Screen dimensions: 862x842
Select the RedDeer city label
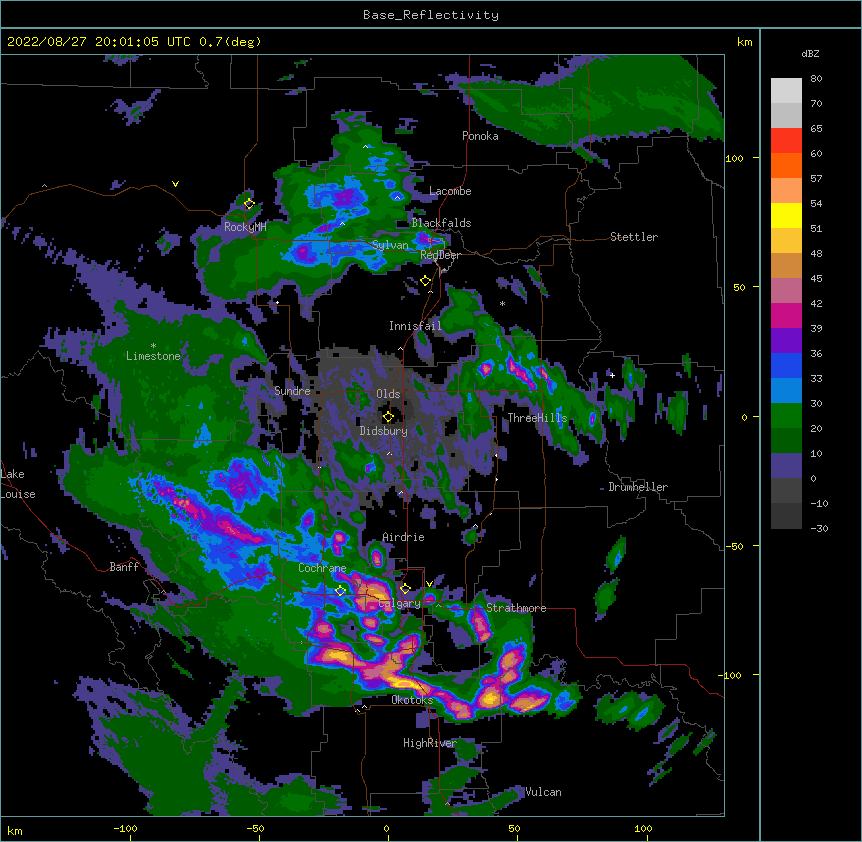coord(440,255)
